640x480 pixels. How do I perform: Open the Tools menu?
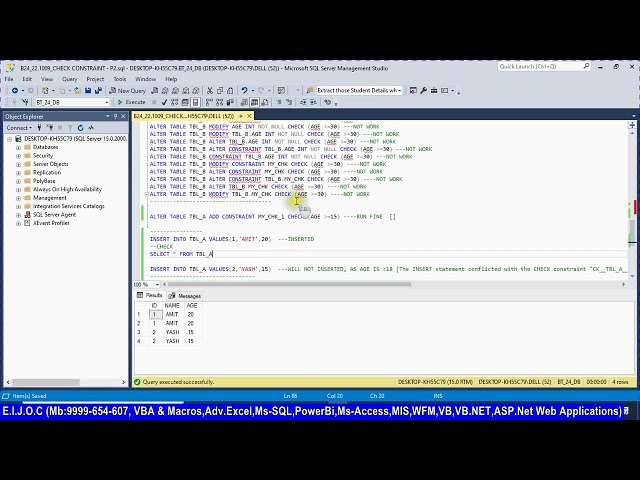tap(120, 79)
